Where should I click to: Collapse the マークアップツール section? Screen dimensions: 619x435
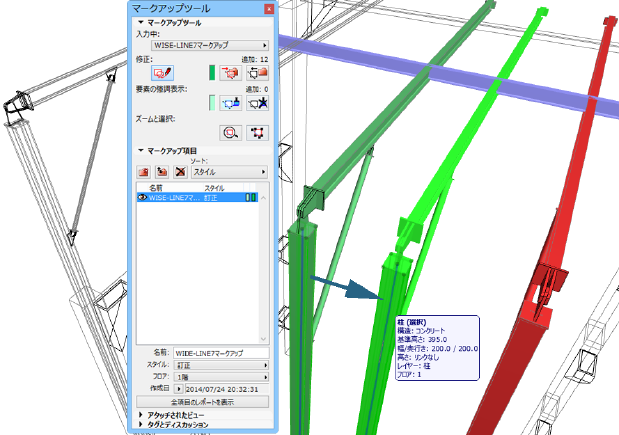coord(138,21)
